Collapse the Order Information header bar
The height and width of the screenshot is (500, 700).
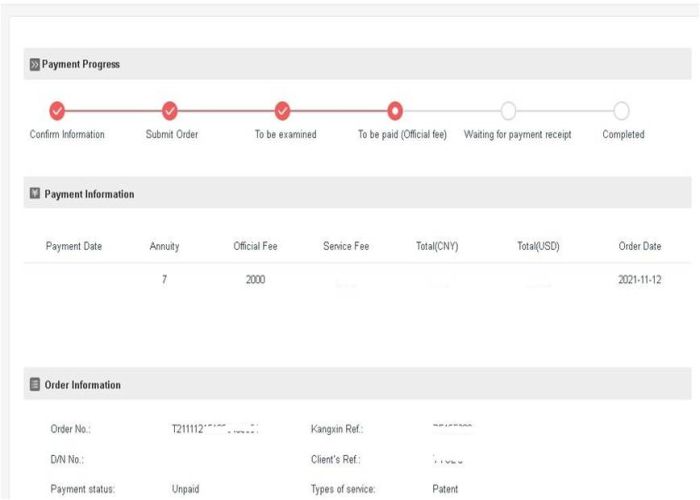point(357,385)
